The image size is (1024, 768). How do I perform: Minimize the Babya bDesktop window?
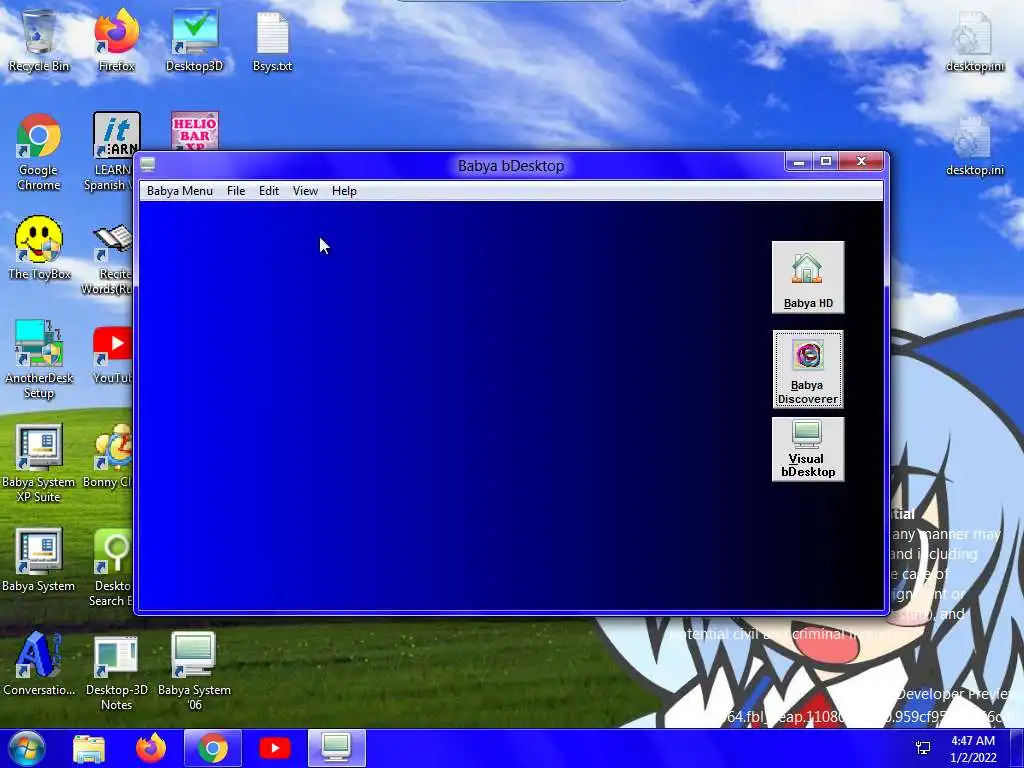tap(799, 161)
